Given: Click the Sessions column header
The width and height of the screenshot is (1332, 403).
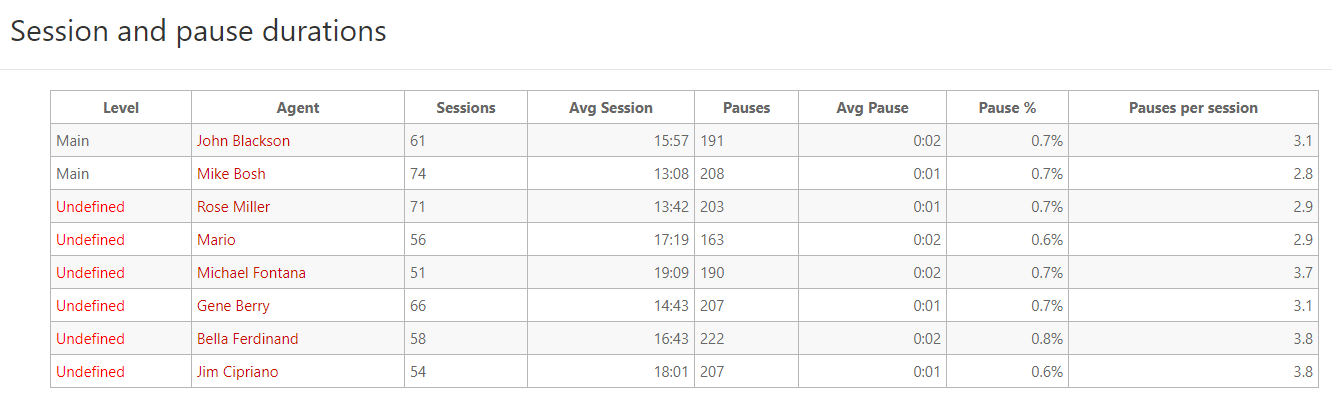Looking at the screenshot, I should click(x=466, y=108).
